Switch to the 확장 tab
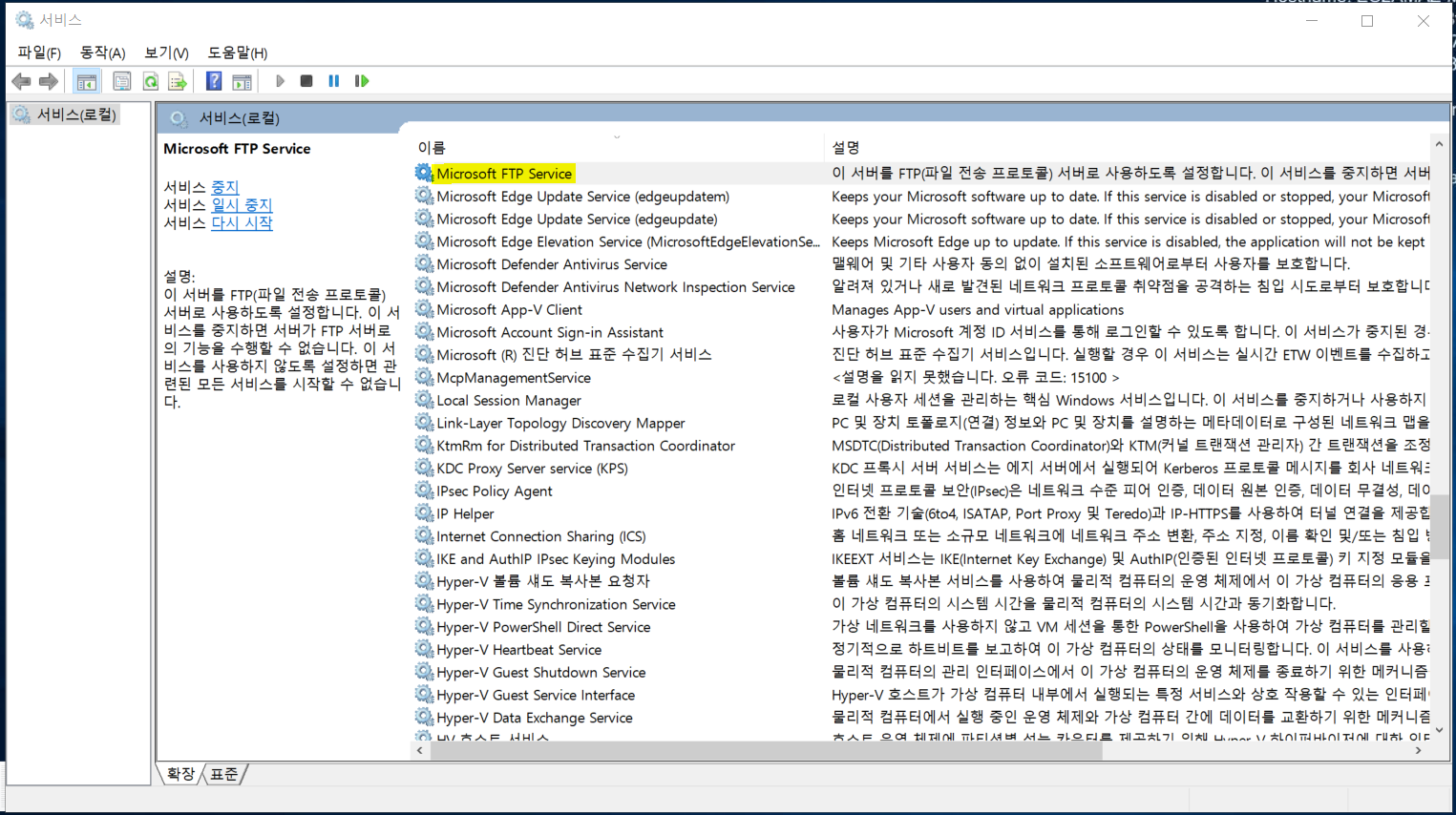This screenshot has width=1456, height=815. pos(180,774)
